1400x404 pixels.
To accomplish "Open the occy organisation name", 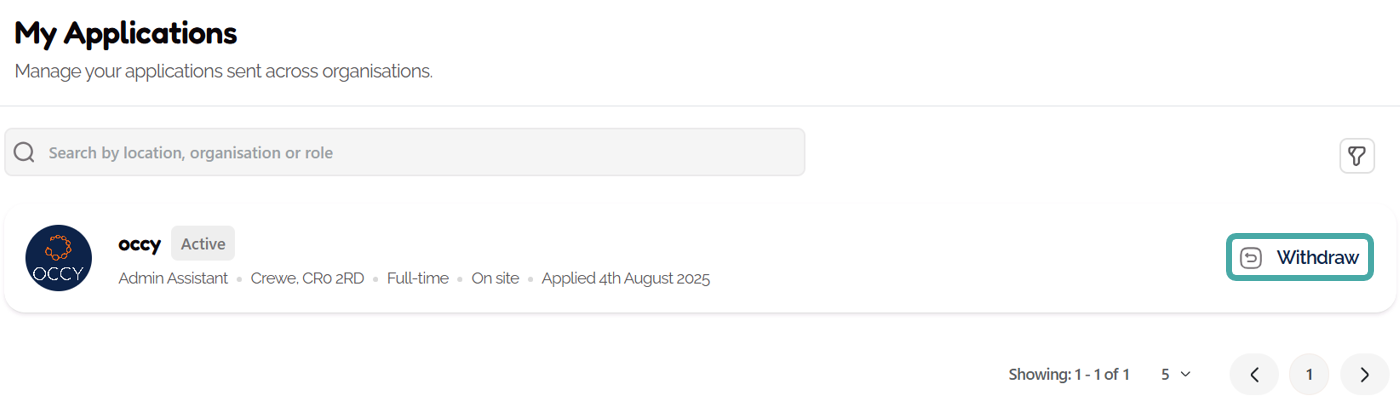I will click(x=139, y=244).
